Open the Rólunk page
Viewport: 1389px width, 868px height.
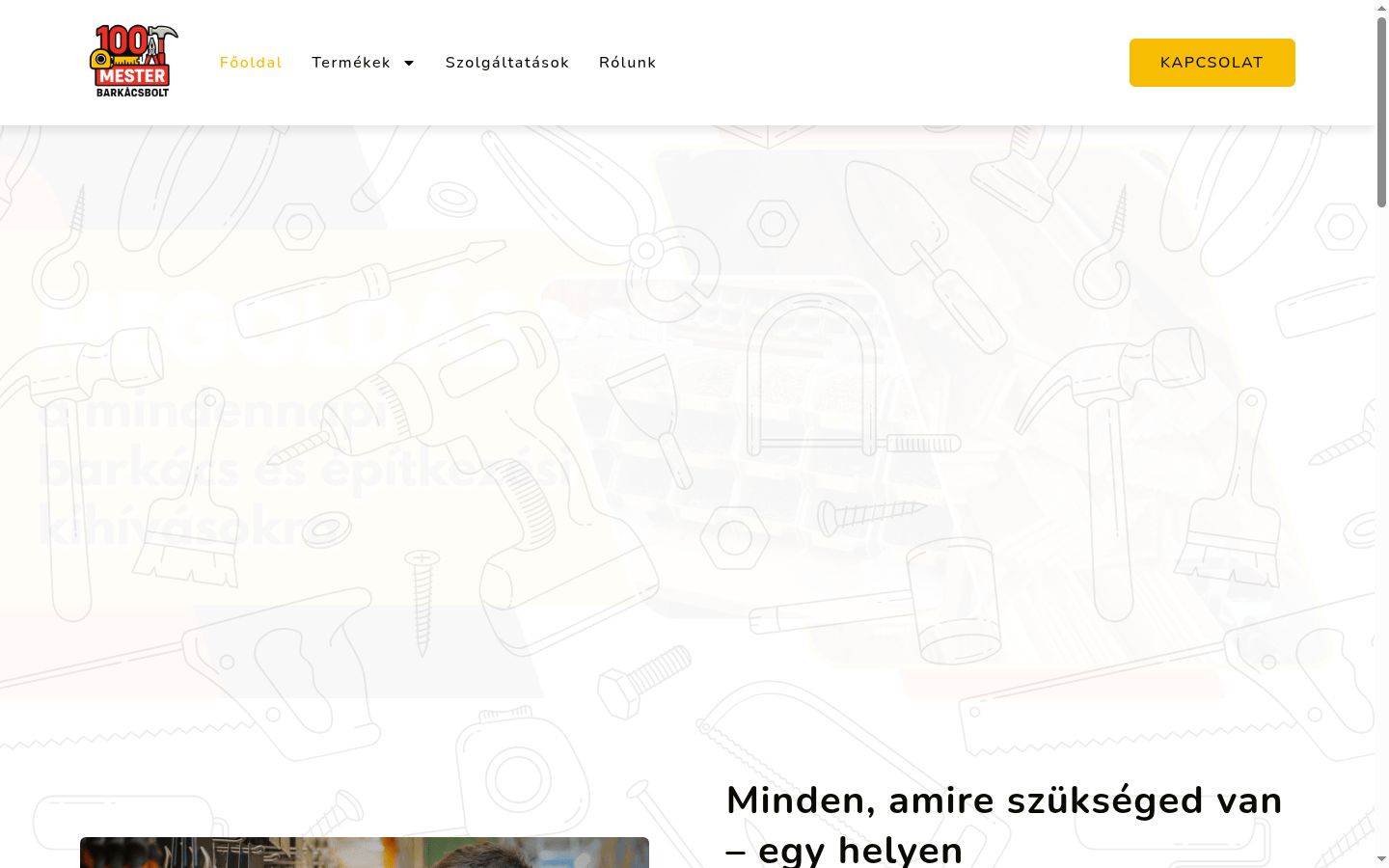(x=628, y=63)
